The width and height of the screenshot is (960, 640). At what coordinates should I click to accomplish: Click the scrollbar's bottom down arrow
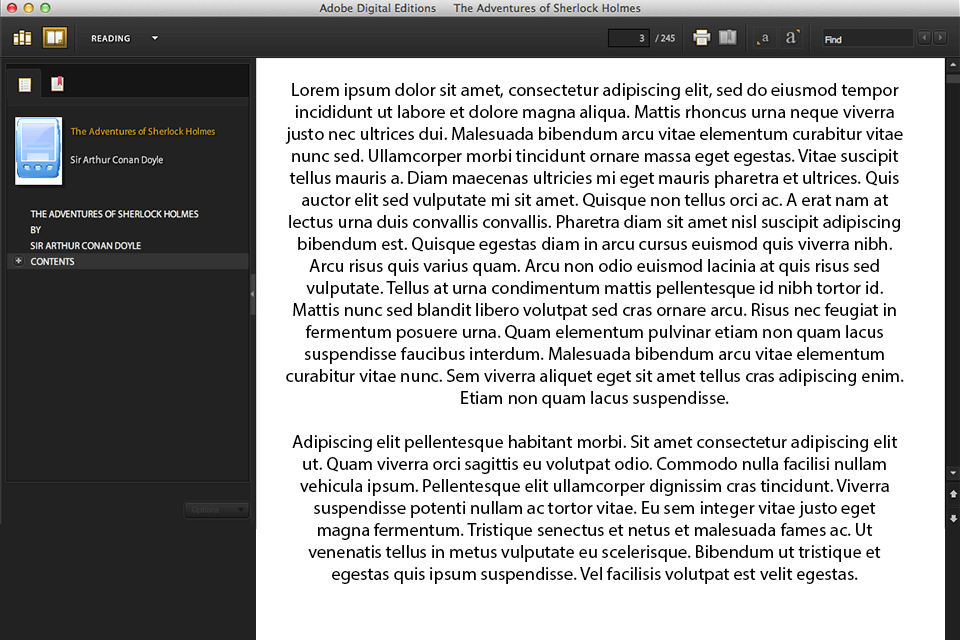(953, 471)
